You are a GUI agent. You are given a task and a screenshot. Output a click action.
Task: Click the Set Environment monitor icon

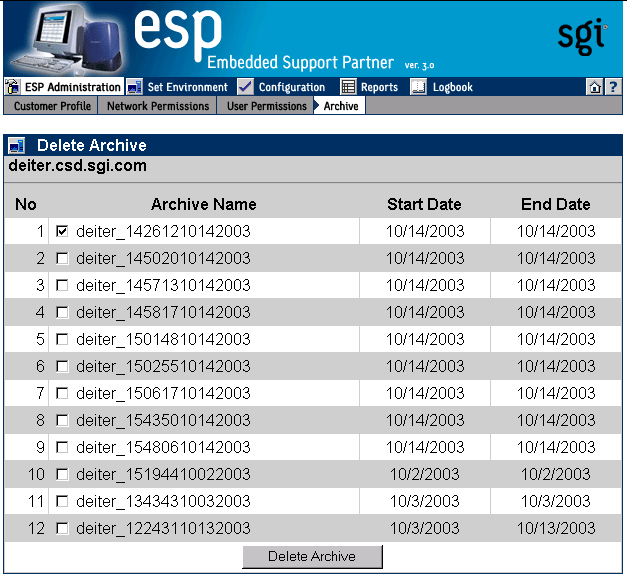tap(135, 87)
